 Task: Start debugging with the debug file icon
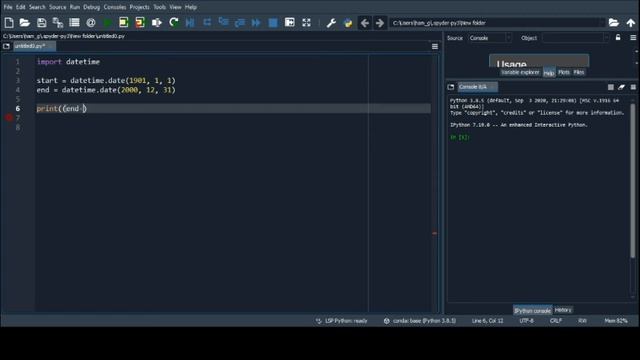190,23
